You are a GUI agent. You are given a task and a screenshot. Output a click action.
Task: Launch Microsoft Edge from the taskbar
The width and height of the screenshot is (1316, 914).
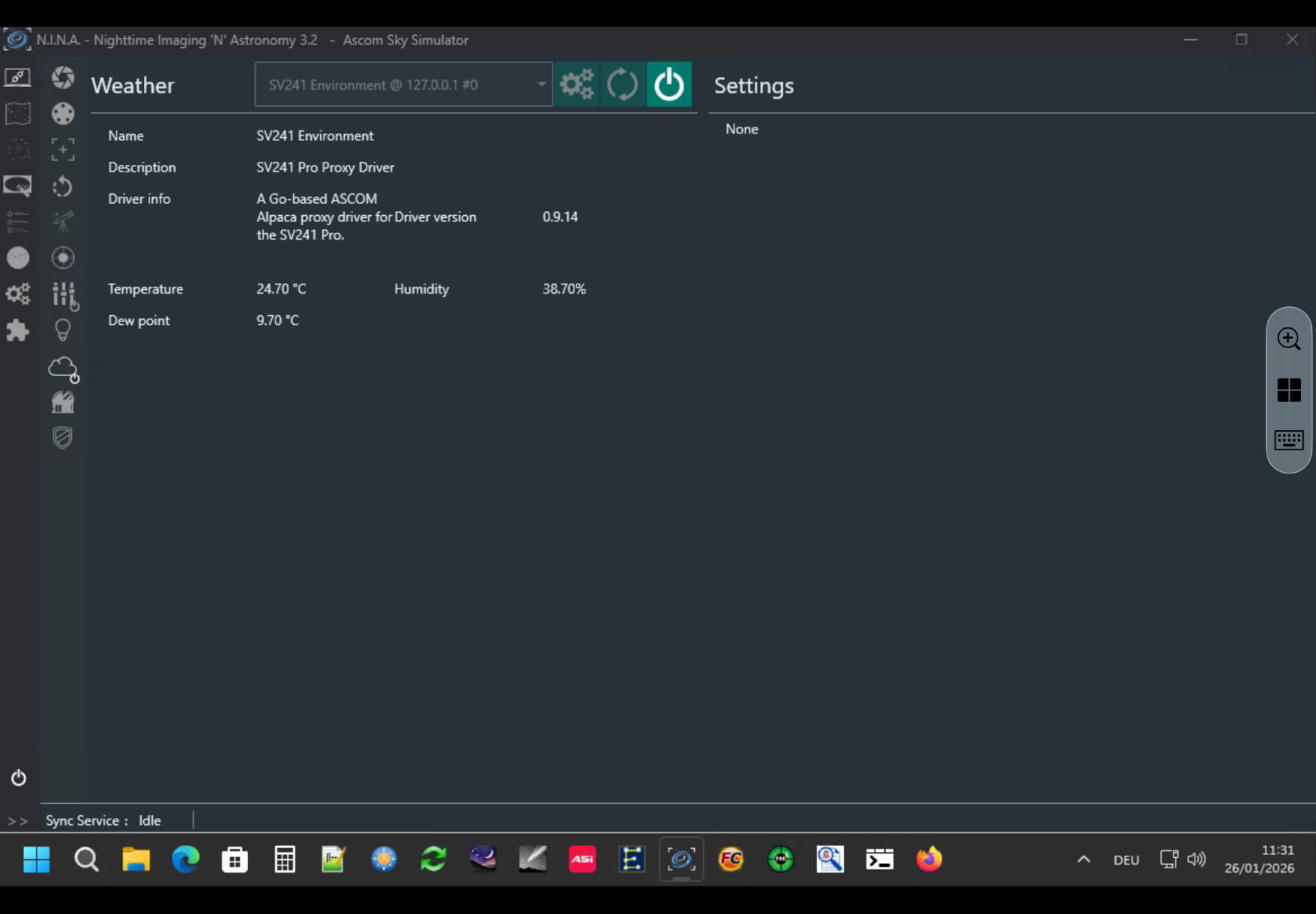[x=186, y=859]
